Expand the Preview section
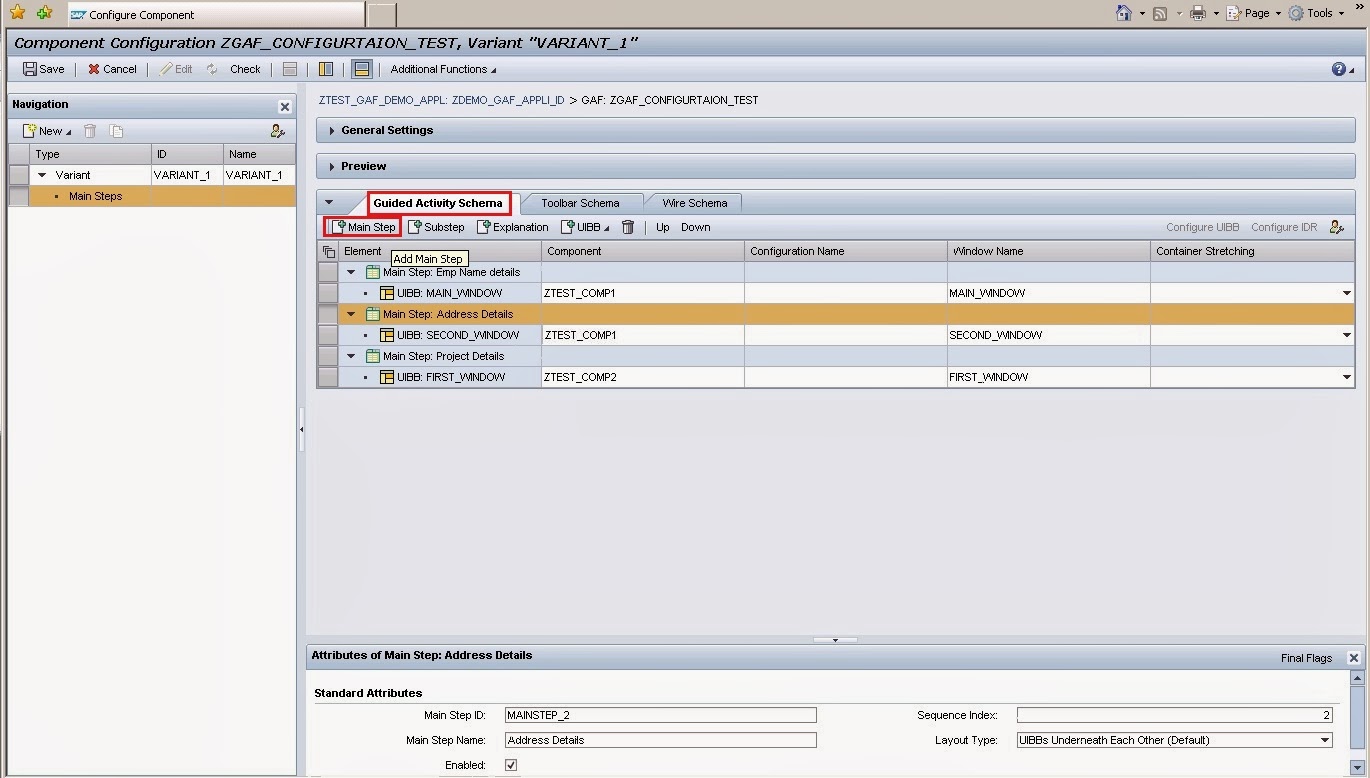 pos(332,166)
